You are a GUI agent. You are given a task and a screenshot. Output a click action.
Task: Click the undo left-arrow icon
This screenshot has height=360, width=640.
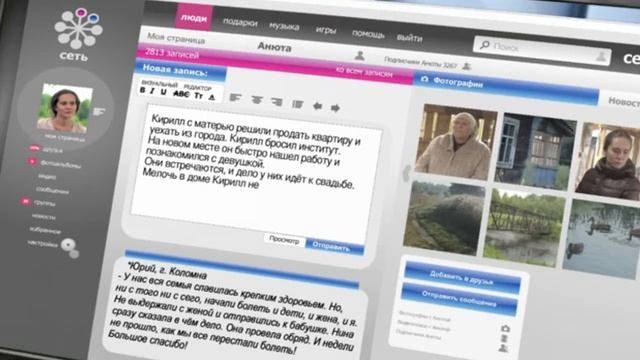coord(318,107)
